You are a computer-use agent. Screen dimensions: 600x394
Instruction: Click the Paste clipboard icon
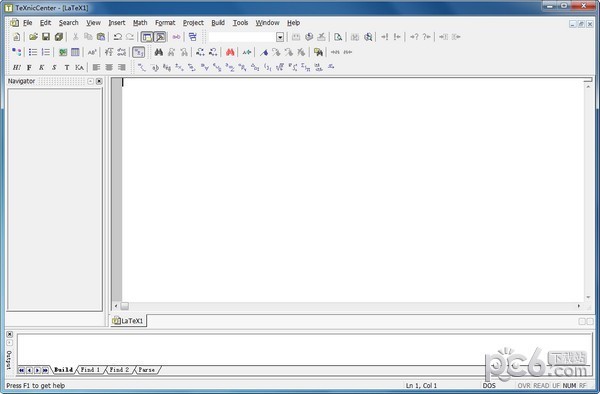[x=101, y=37]
